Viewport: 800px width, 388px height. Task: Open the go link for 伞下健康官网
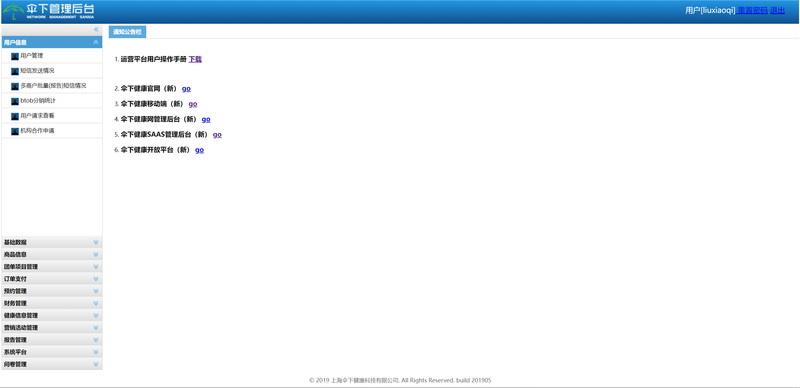tap(186, 89)
